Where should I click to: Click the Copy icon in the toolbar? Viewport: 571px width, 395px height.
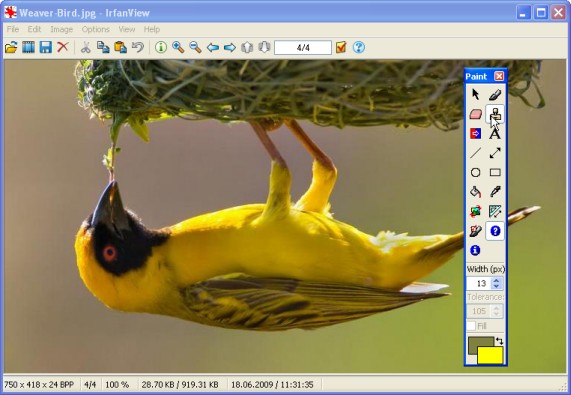tap(103, 47)
